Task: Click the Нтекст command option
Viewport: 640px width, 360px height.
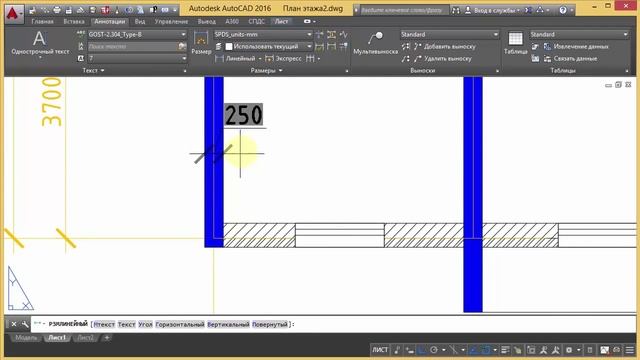Action: point(104,324)
